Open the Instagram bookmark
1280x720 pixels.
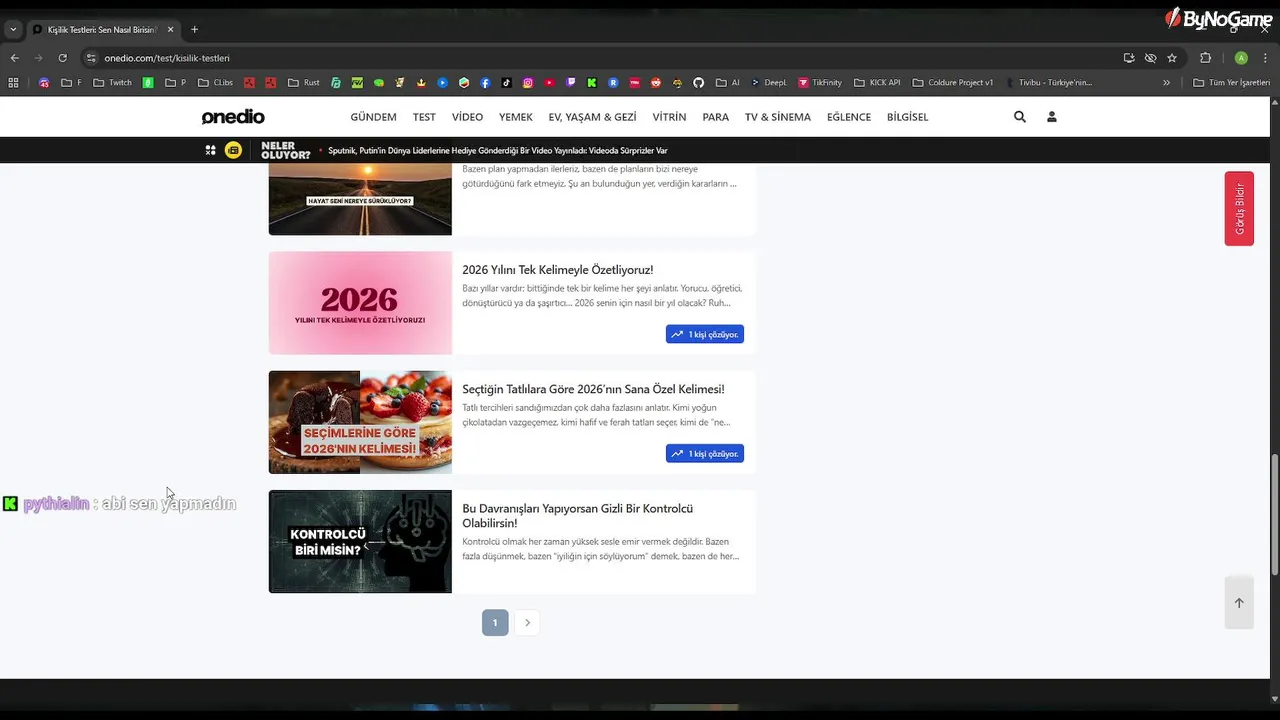pos(527,83)
